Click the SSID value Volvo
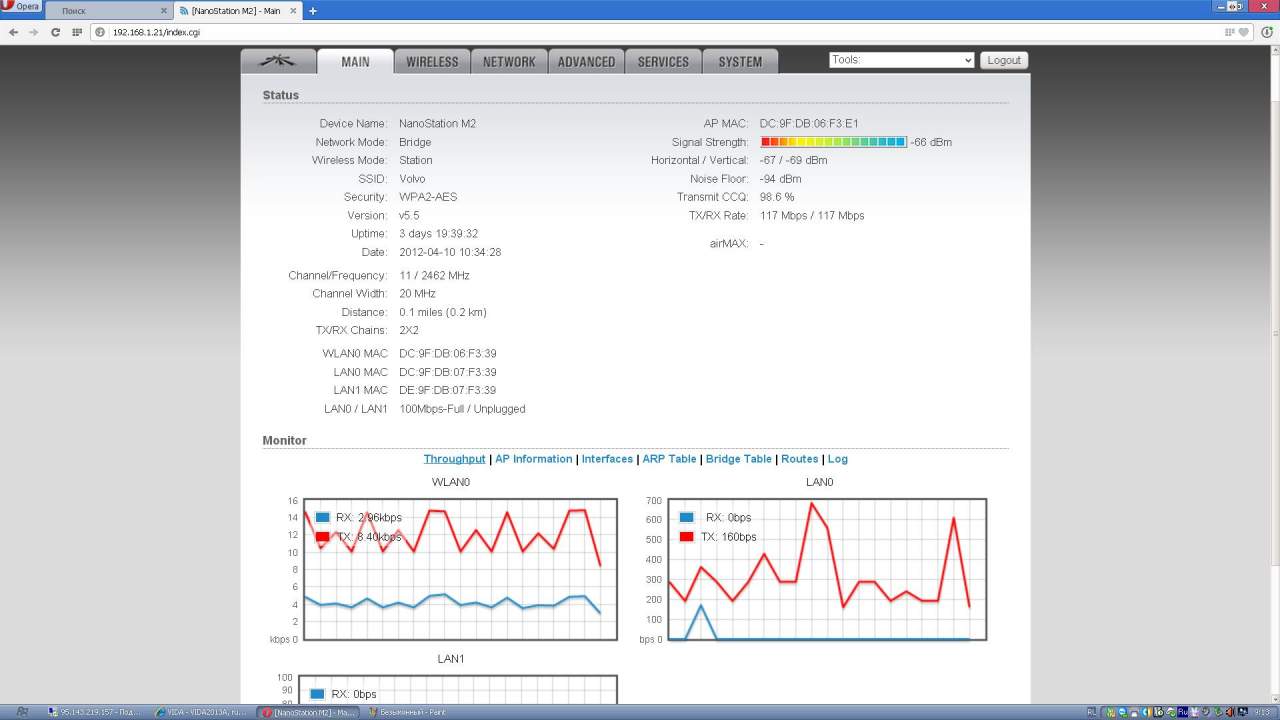The height and width of the screenshot is (720, 1280). [412, 179]
